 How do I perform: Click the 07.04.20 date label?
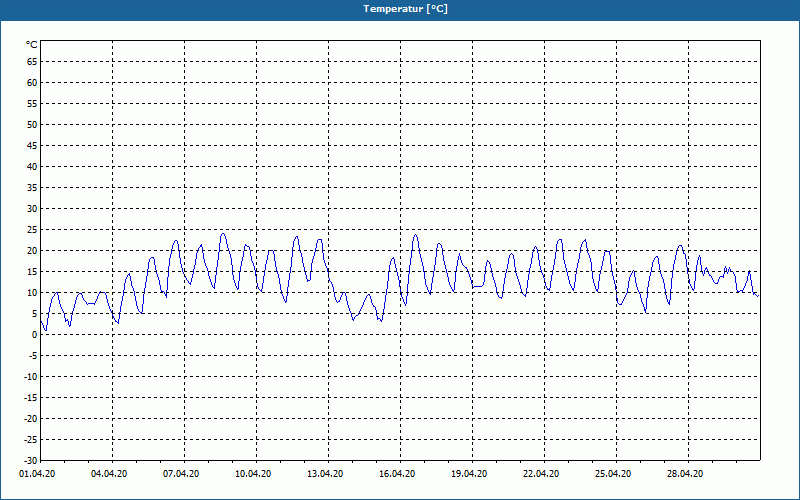pos(181,473)
